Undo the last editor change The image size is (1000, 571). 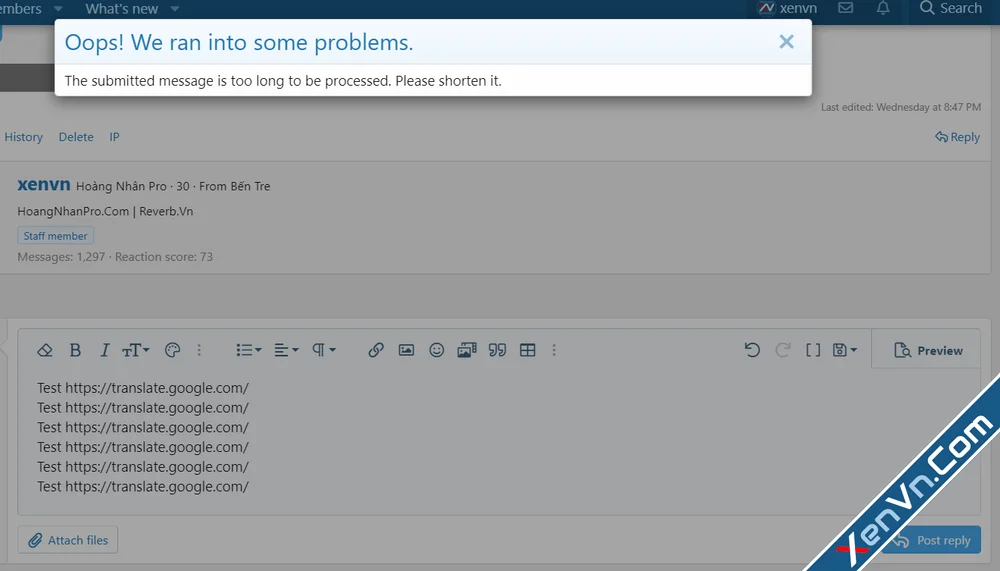[x=753, y=350]
